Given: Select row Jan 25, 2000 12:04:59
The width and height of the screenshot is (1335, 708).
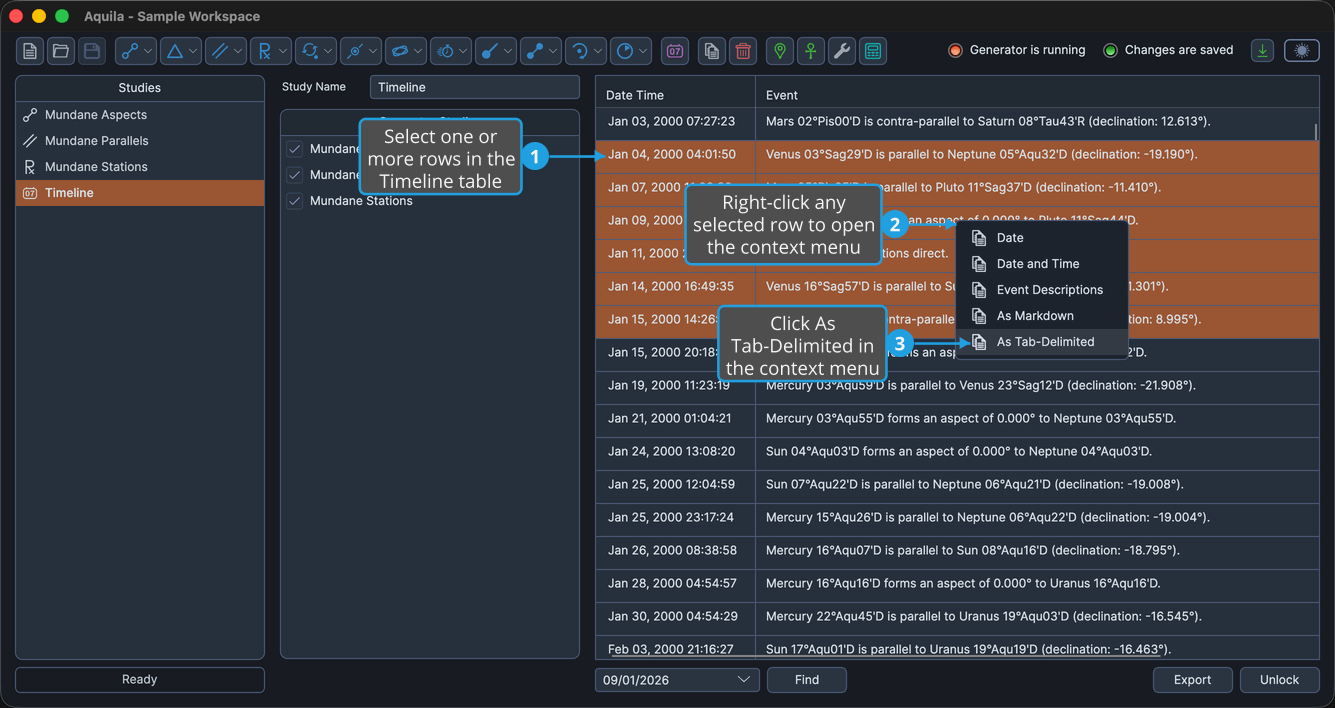Looking at the screenshot, I should (957, 484).
